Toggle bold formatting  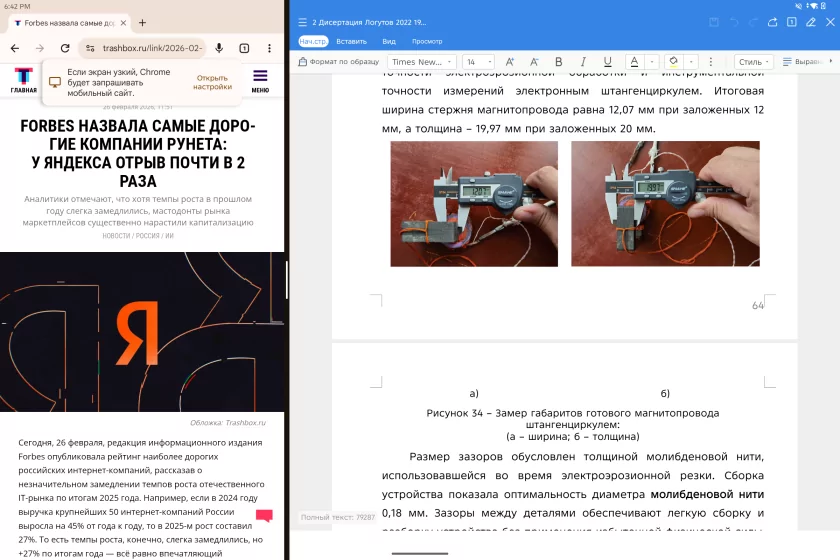pos(558,62)
